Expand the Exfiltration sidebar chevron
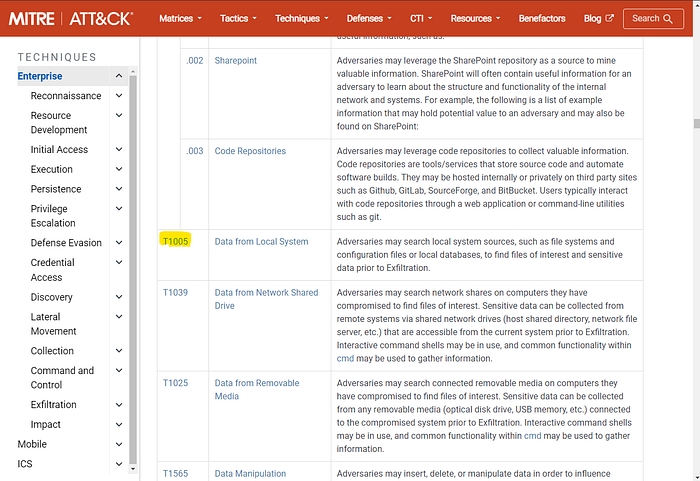This screenshot has height=481, width=700. [119, 405]
